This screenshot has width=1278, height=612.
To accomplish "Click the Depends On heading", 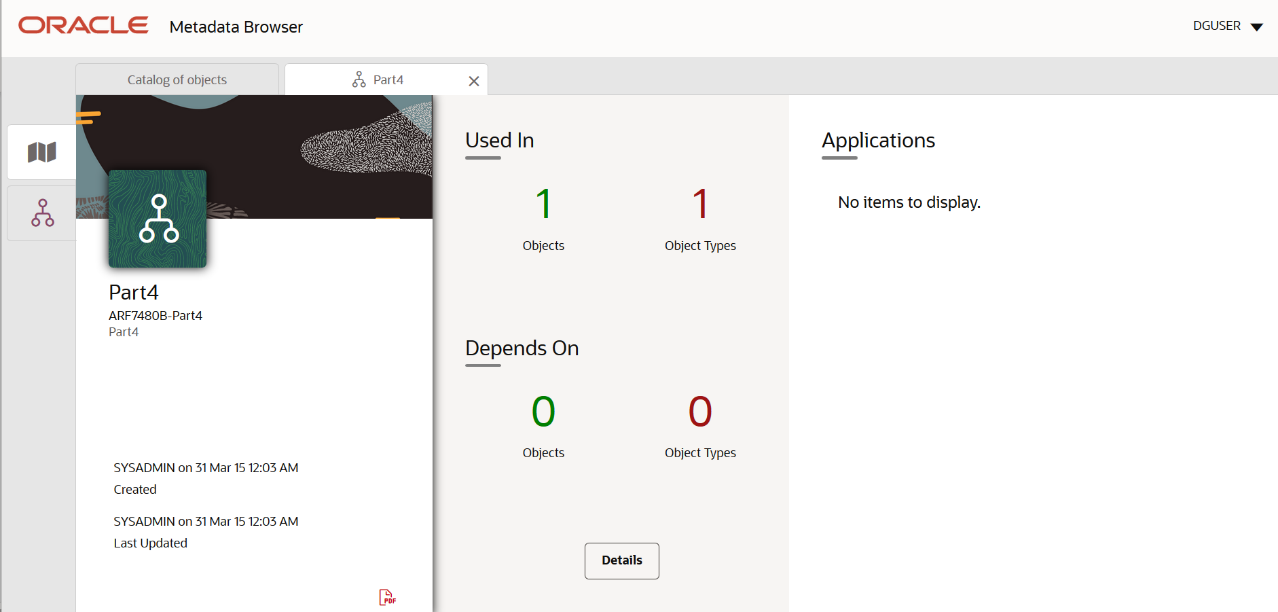I will (x=522, y=348).
